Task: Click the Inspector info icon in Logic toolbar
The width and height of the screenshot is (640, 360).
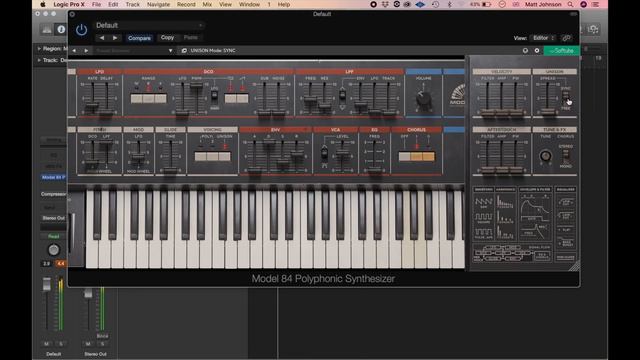Action: 61,29
